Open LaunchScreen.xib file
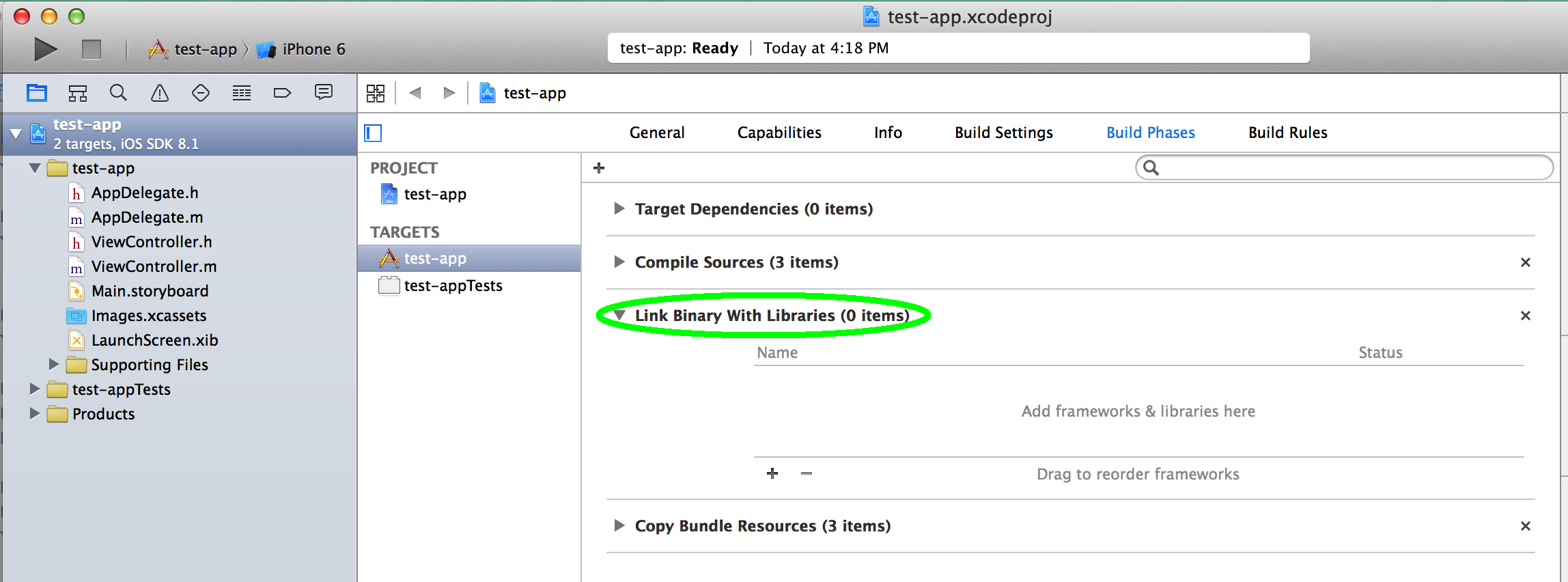 [x=143, y=340]
